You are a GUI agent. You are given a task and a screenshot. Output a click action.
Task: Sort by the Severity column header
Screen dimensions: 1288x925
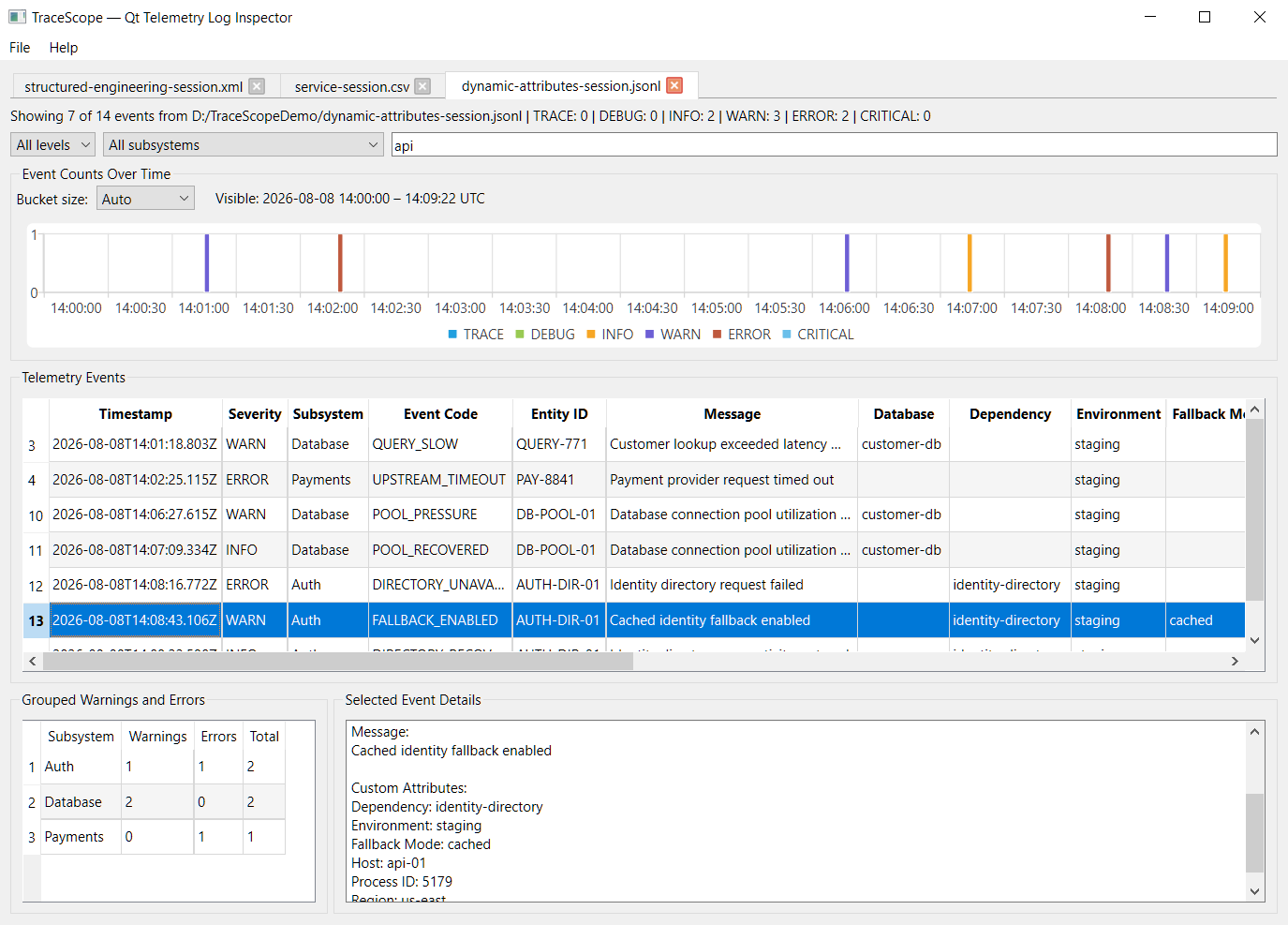pyautogui.click(x=255, y=413)
